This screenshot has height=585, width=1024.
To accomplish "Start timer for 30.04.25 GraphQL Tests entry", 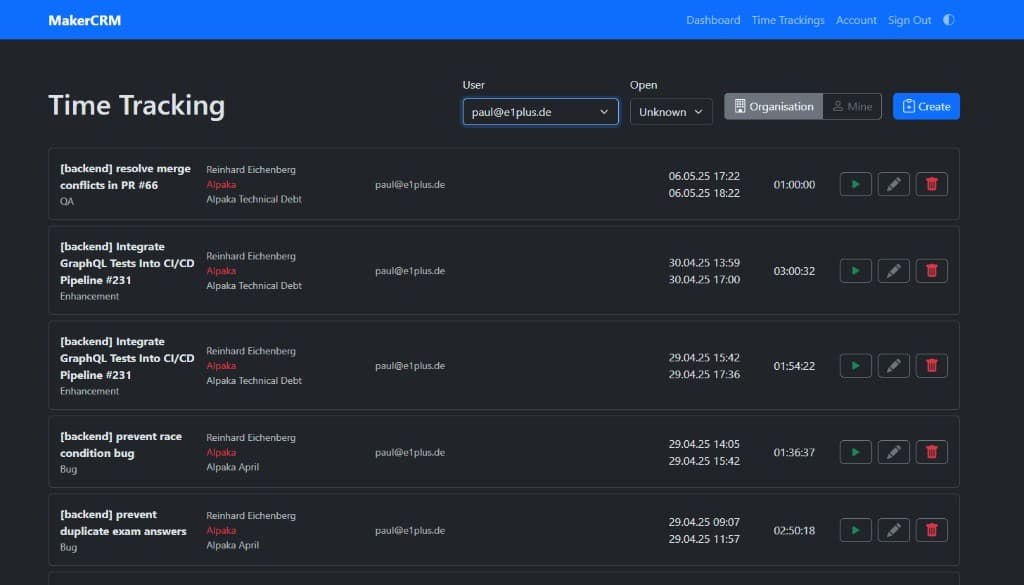I will 856,271.
